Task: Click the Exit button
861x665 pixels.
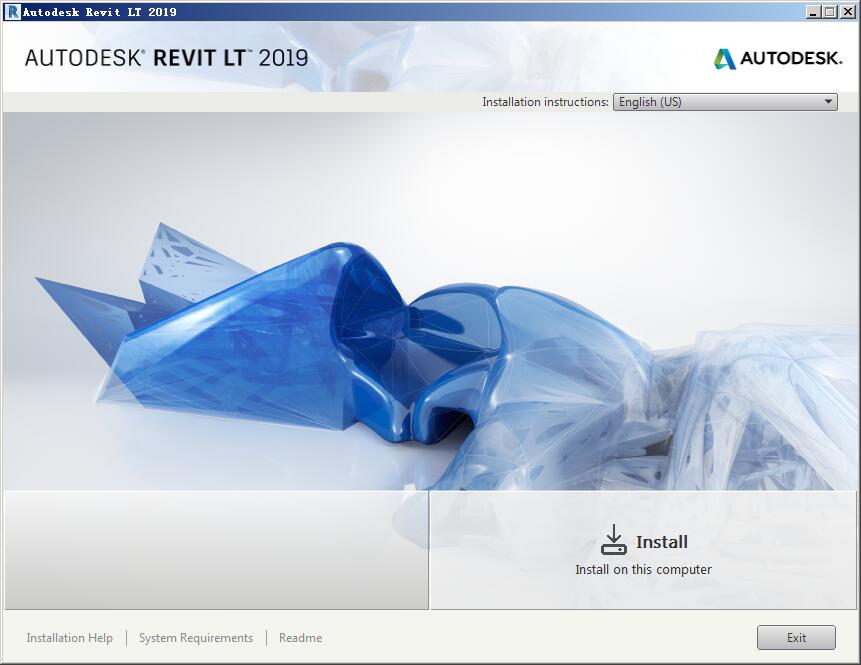Action: pos(796,638)
